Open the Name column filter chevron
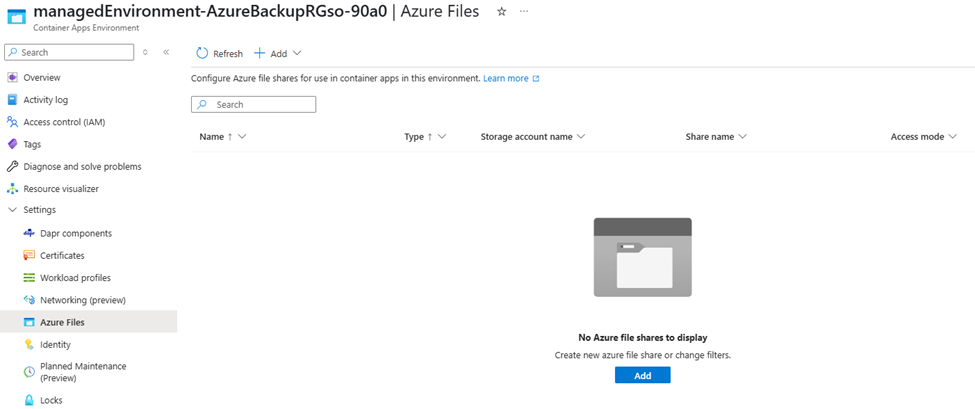The image size is (975, 409). click(x=242, y=137)
